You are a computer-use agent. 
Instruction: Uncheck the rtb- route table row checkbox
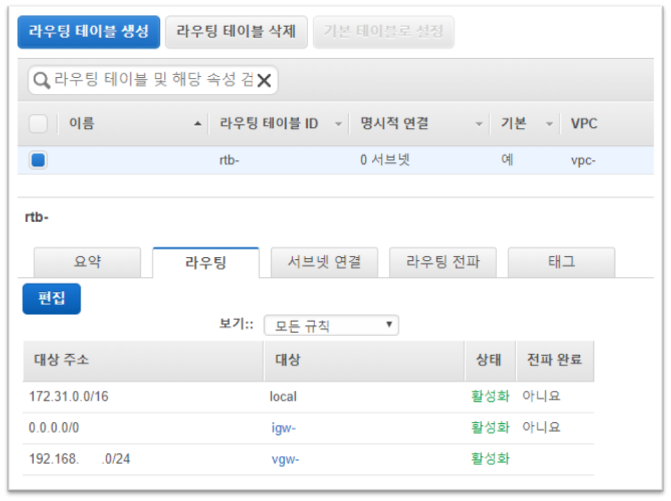[38, 159]
